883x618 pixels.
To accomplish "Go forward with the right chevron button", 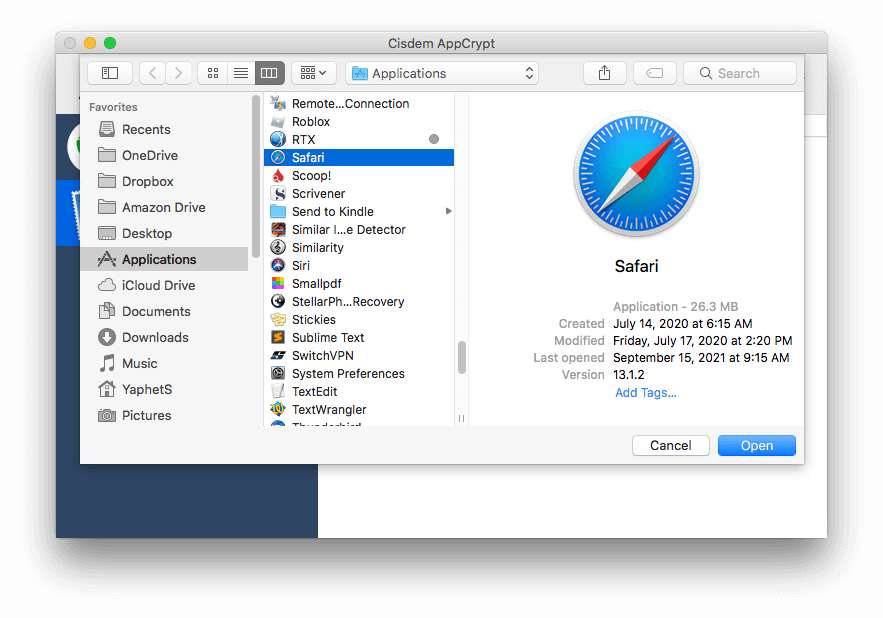I will (178, 73).
